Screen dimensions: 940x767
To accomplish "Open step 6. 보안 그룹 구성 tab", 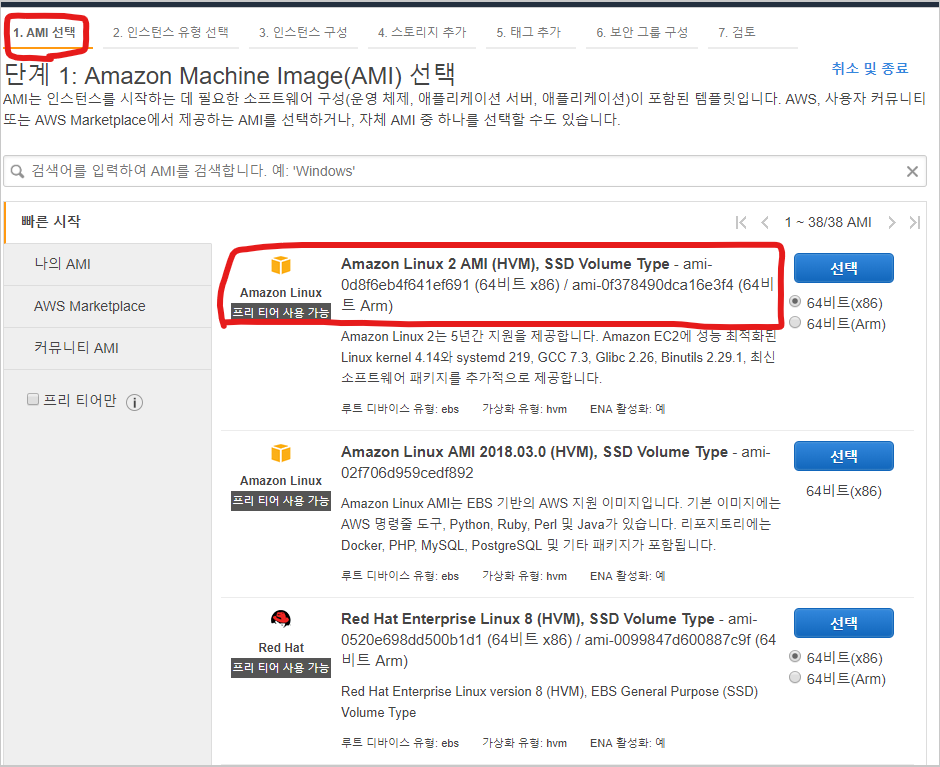I will [x=642, y=32].
